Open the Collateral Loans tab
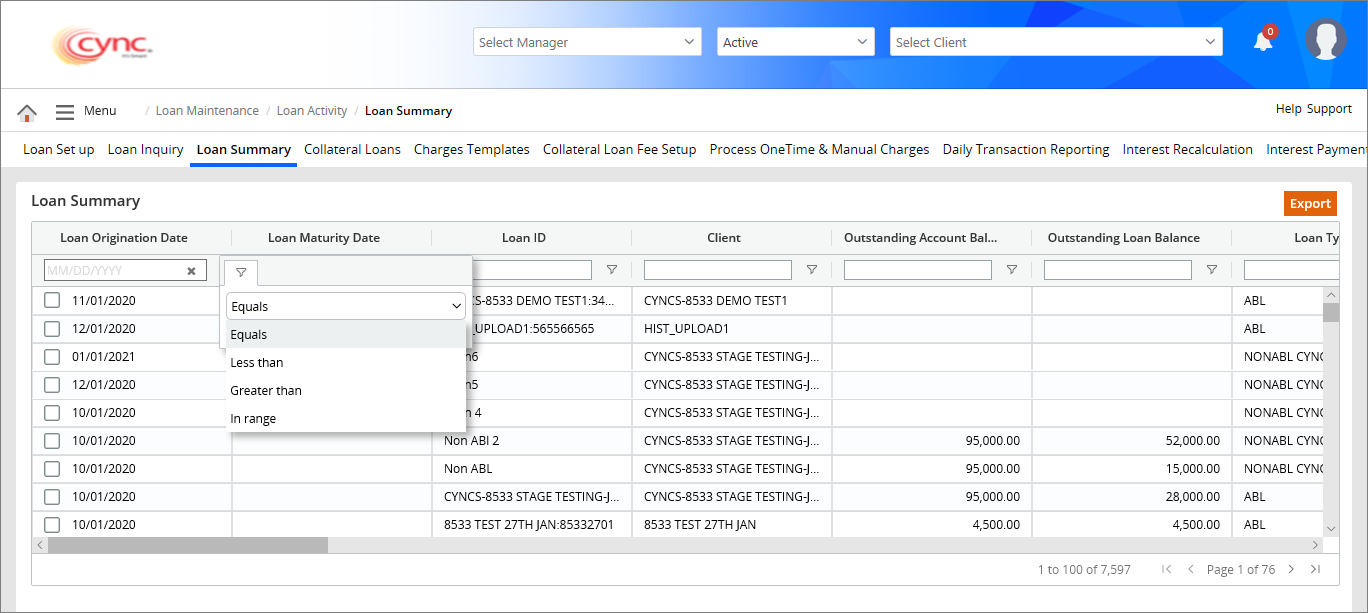The image size is (1368, 613). 352,150
